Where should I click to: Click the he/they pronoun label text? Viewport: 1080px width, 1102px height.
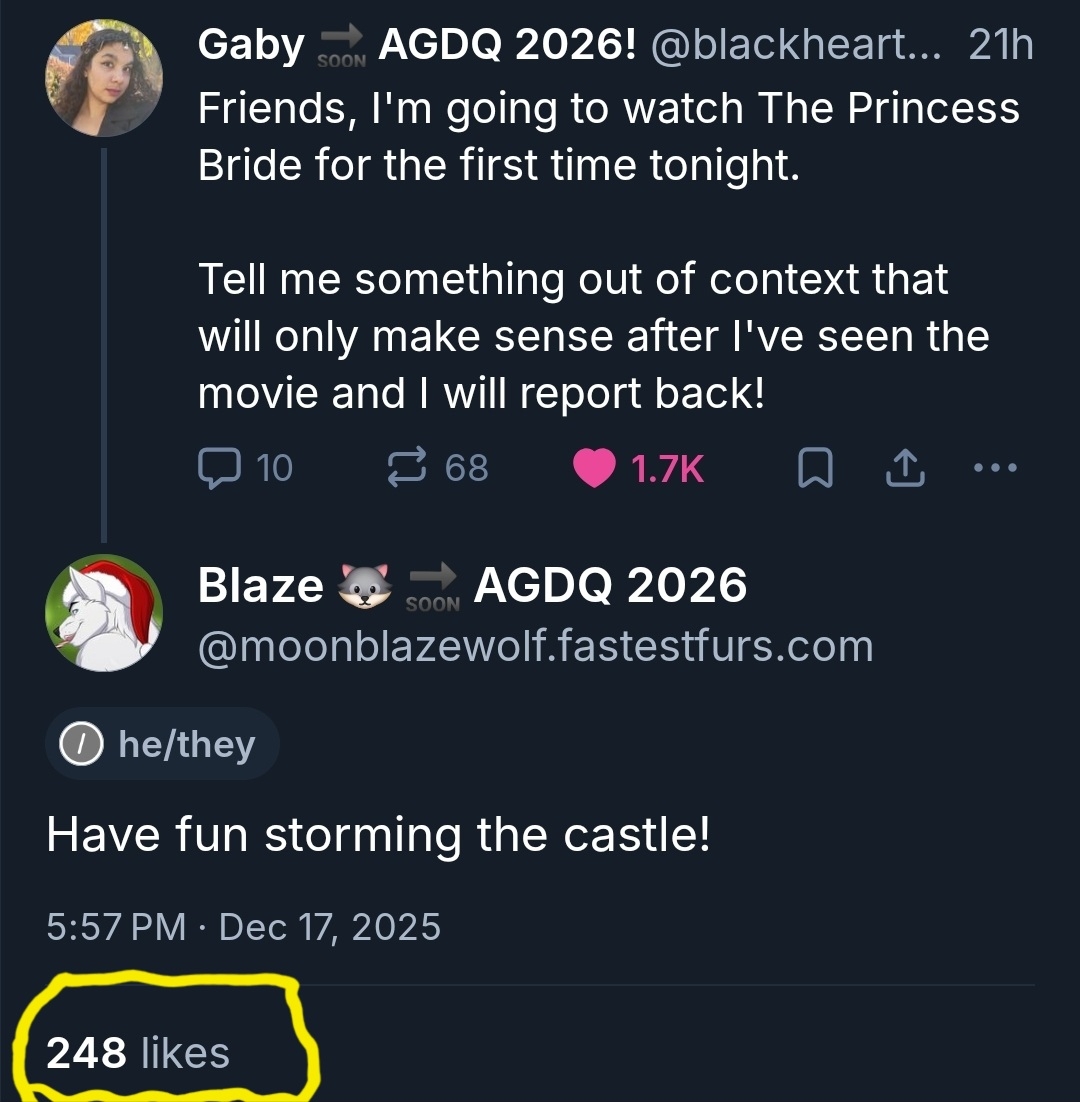click(x=186, y=744)
